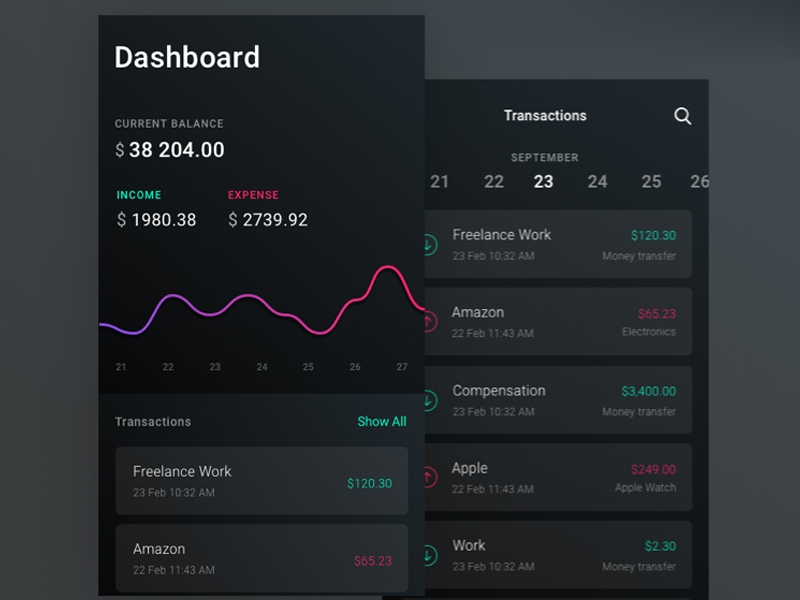Click the EXPENSE label

pos(253,195)
